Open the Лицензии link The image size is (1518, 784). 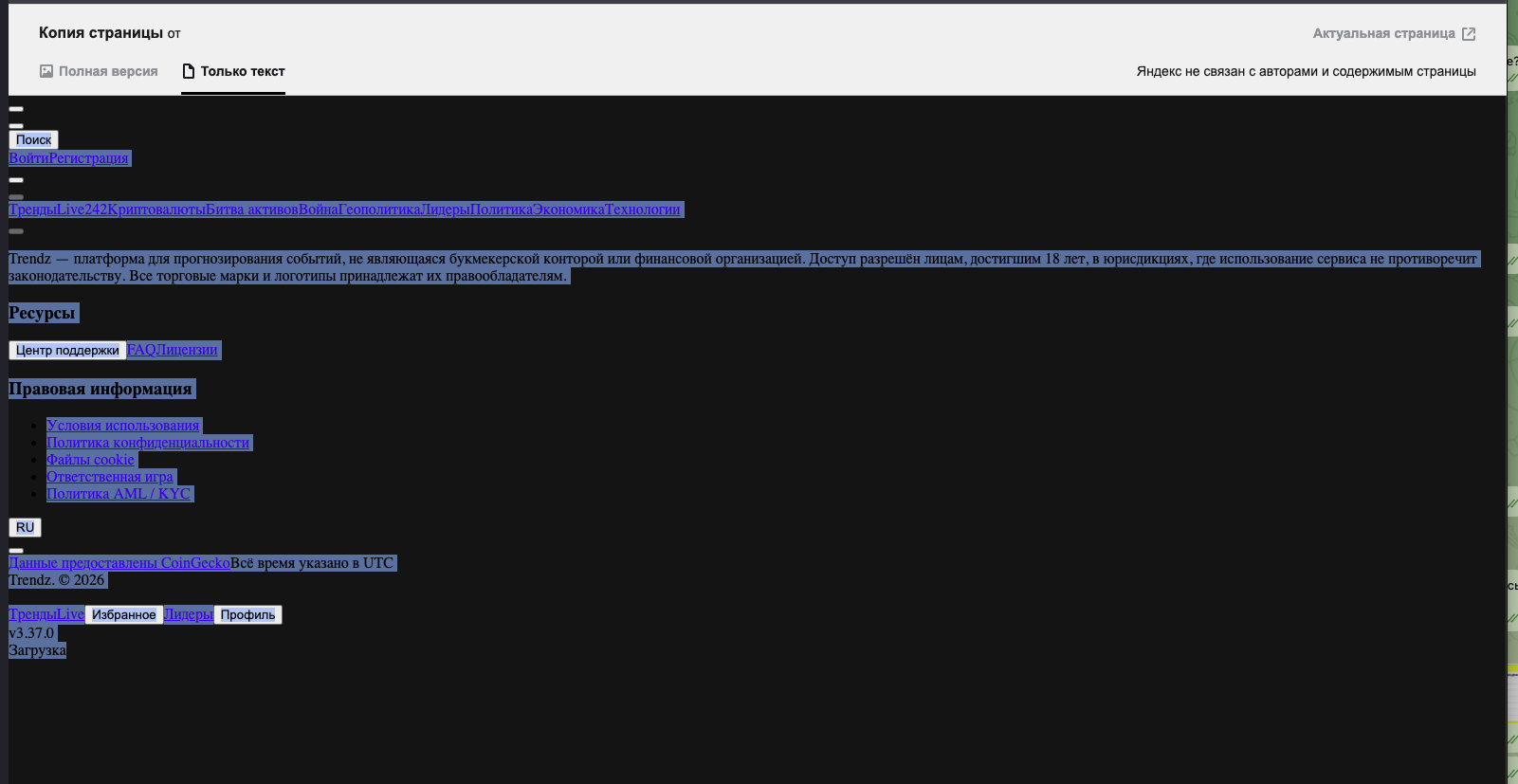click(x=187, y=350)
